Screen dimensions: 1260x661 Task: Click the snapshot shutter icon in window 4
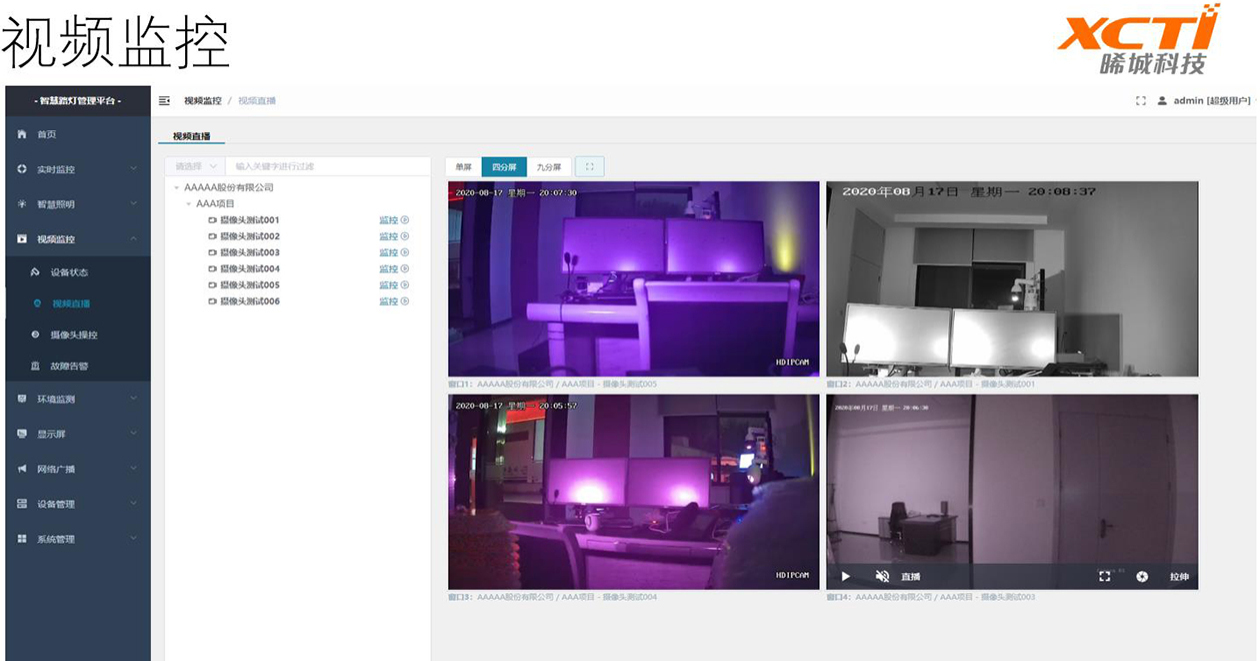(x=1142, y=577)
